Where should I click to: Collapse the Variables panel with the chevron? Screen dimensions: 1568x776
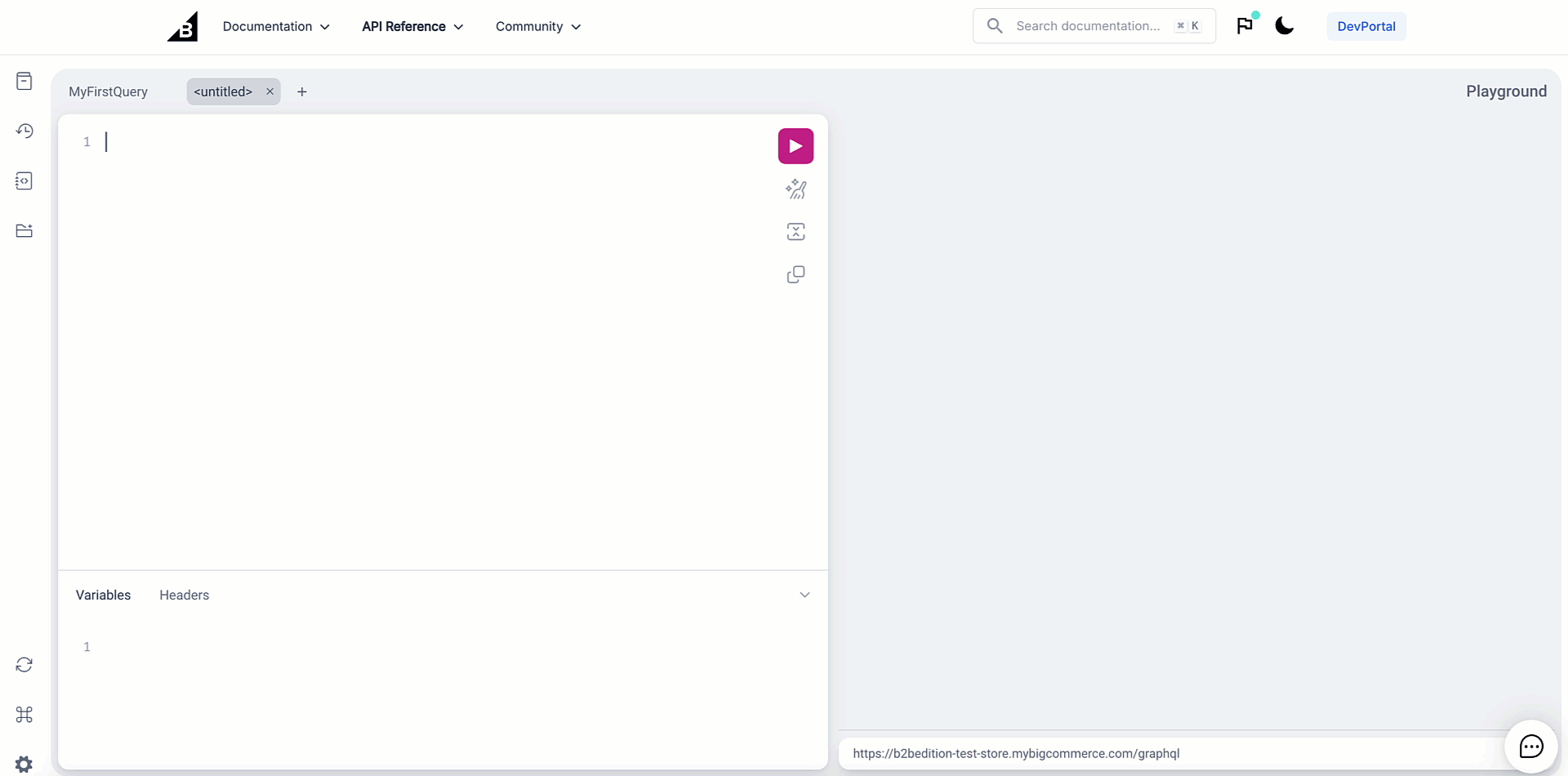tap(805, 595)
